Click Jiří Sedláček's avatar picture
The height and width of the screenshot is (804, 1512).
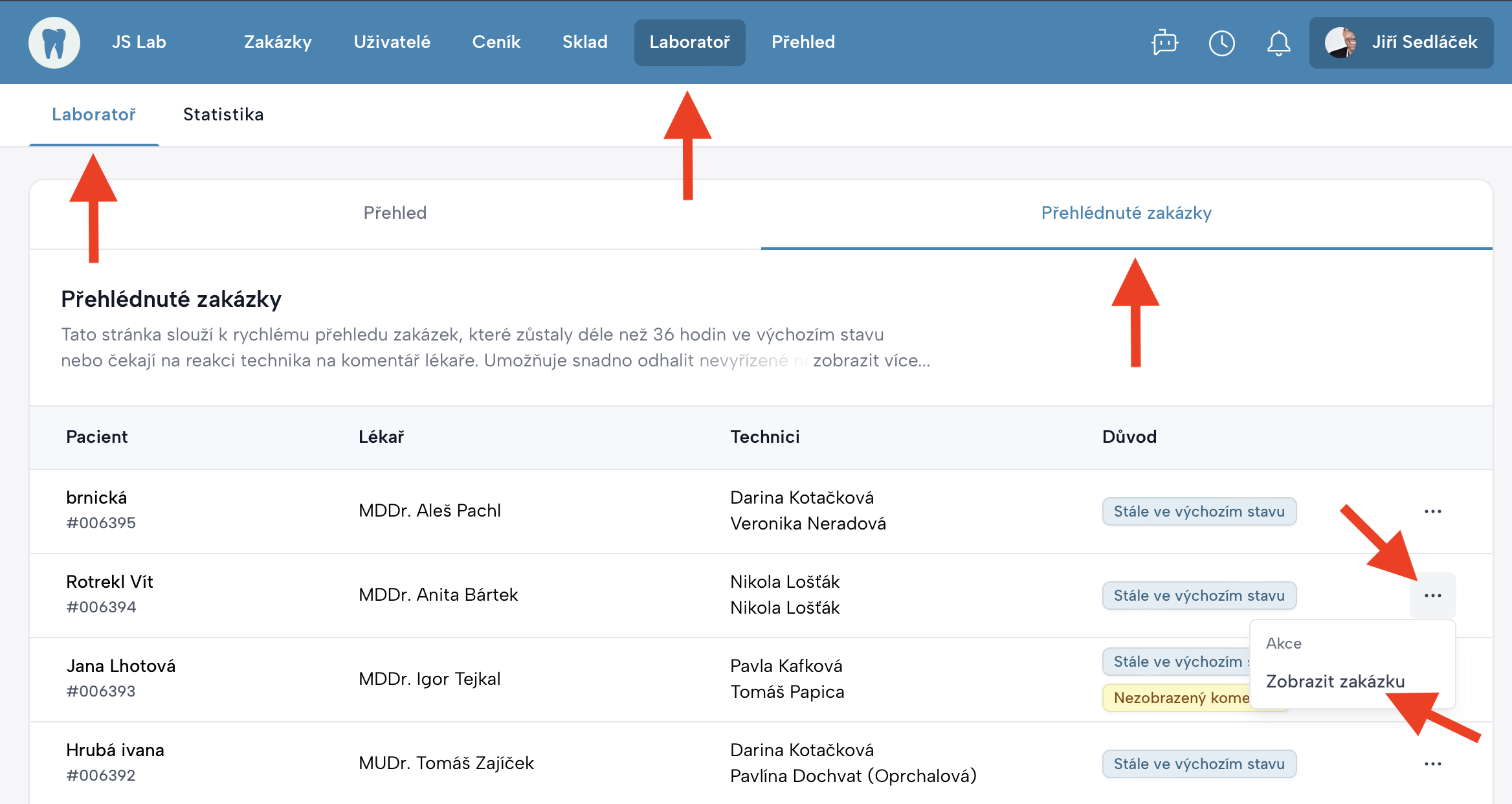1340,43
